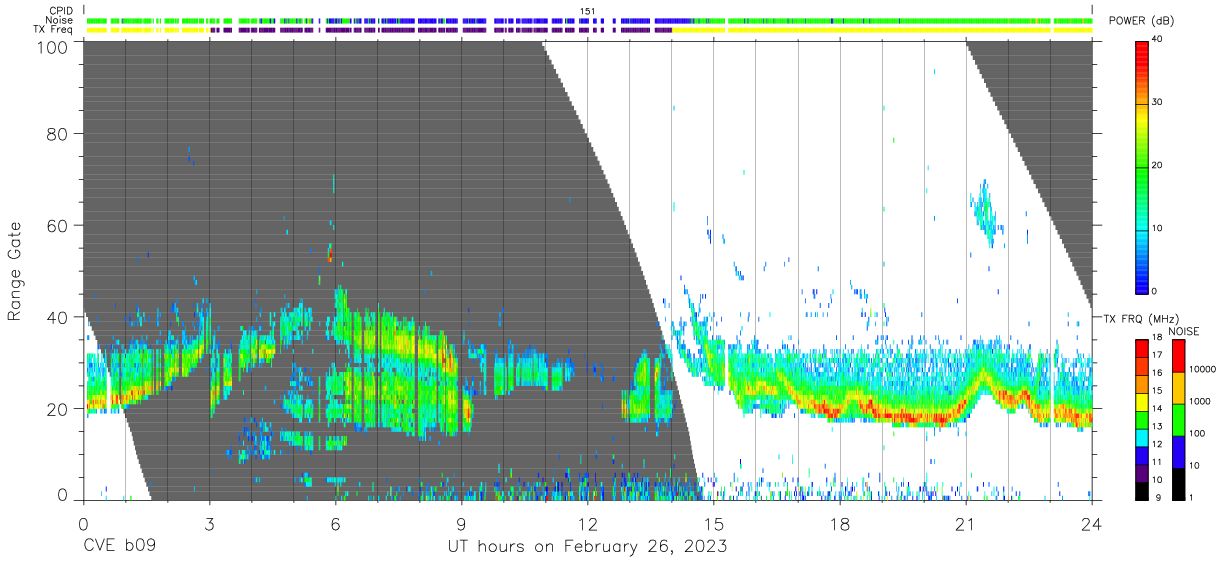This screenshot has height=567, width=1228.
Task: Click the UT hours on February 26, 2023 label
Action: coord(587,547)
